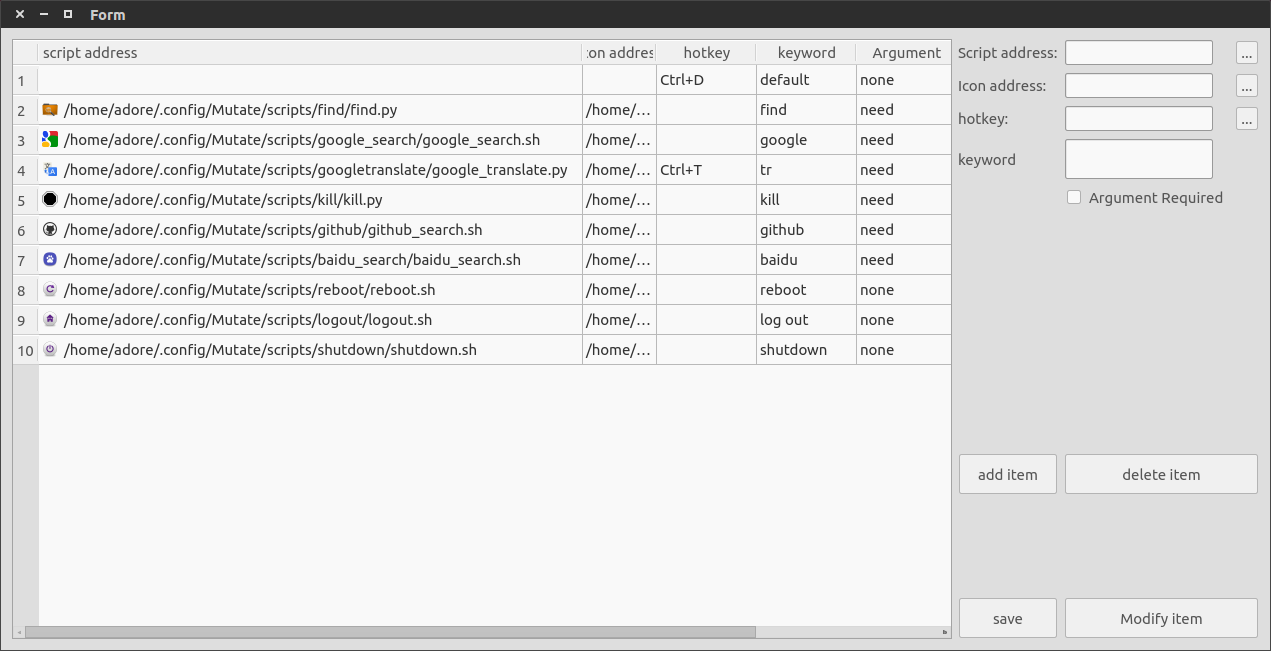The height and width of the screenshot is (651, 1271).
Task: Select row header number 10
Action: click(25, 350)
